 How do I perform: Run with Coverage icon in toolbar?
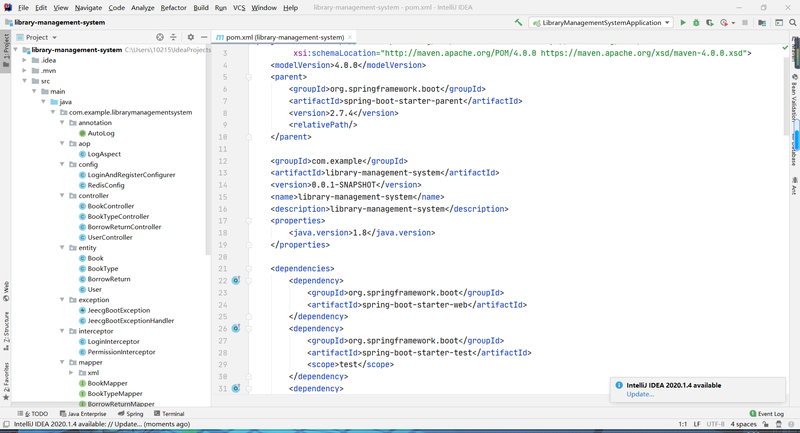[x=710, y=22]
